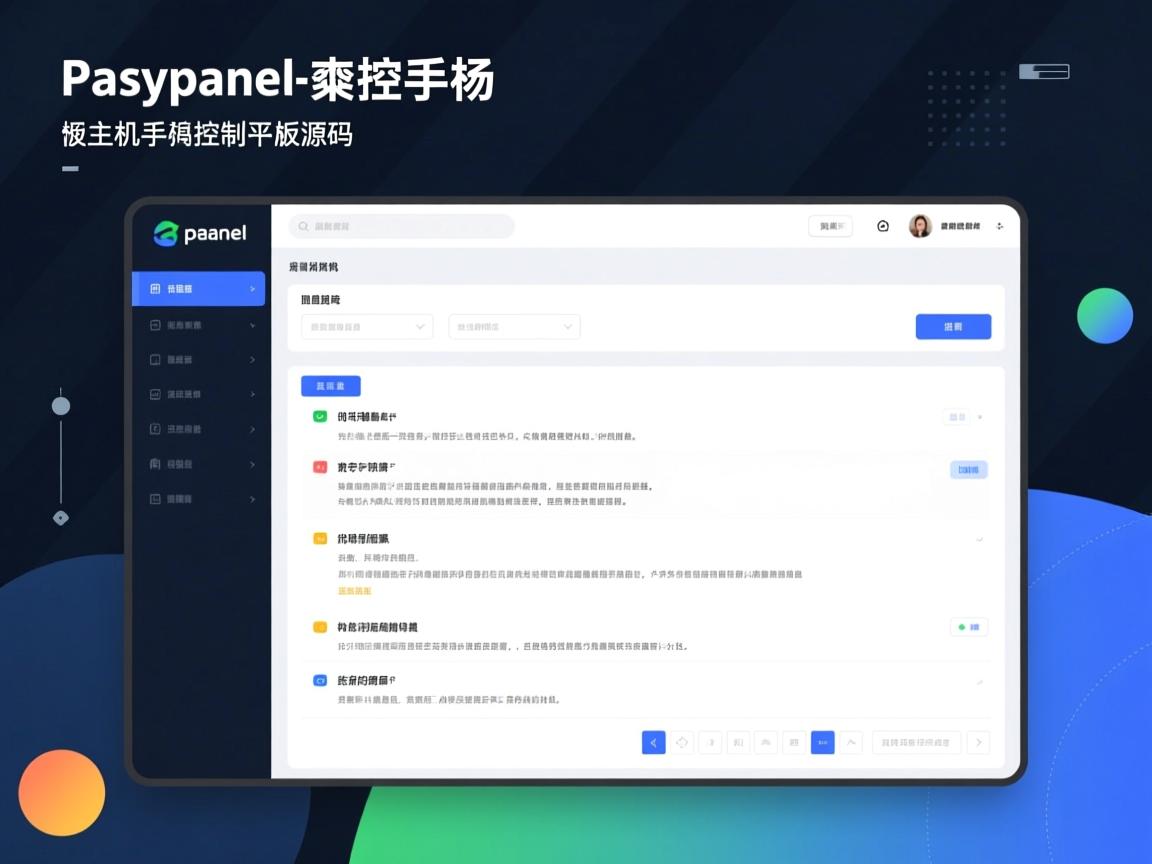Click the small progress bar graphic top right
Screen dimensions: 1152x864
point(1044,71)
